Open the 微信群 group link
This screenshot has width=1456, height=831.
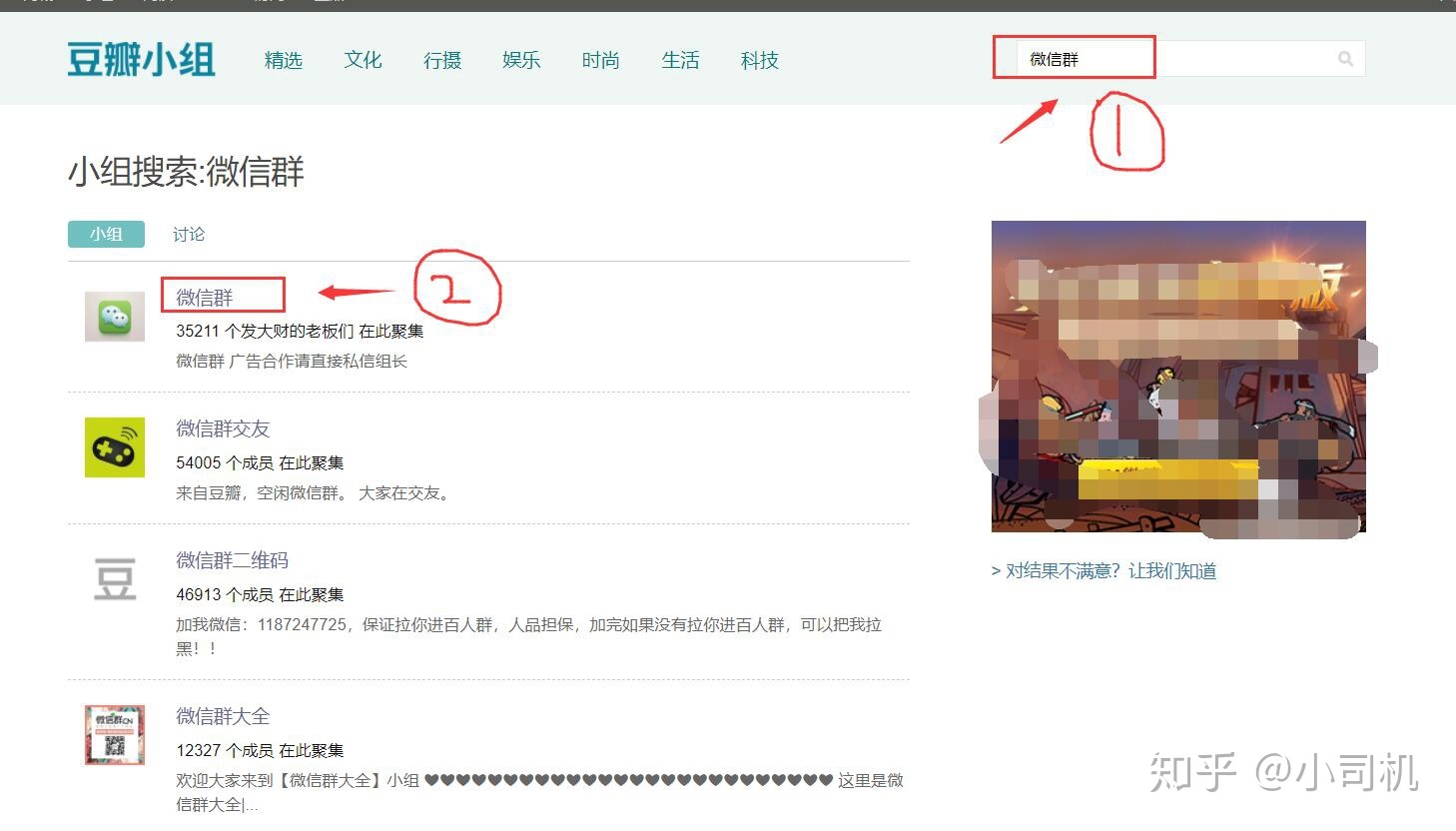[x=205, y=298]
